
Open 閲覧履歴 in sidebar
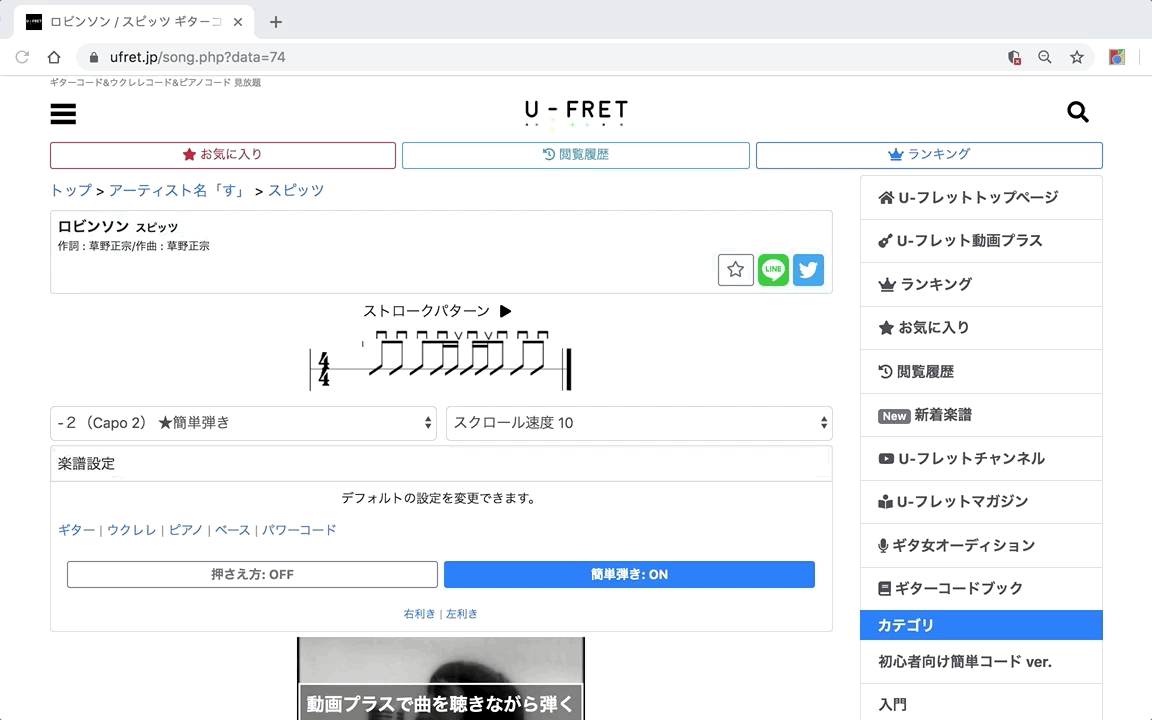click(x=981, y=372)
